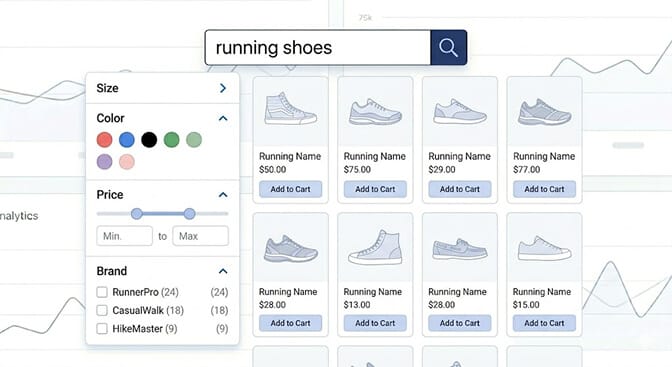Click the $77.00 price text
672x367 pixels.
click(x=527, y=170)
